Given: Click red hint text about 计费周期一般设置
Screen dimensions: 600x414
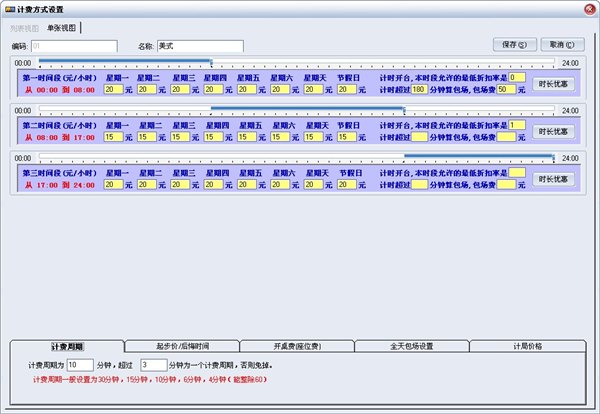Looking at the screenshot, I should (150, 380).
